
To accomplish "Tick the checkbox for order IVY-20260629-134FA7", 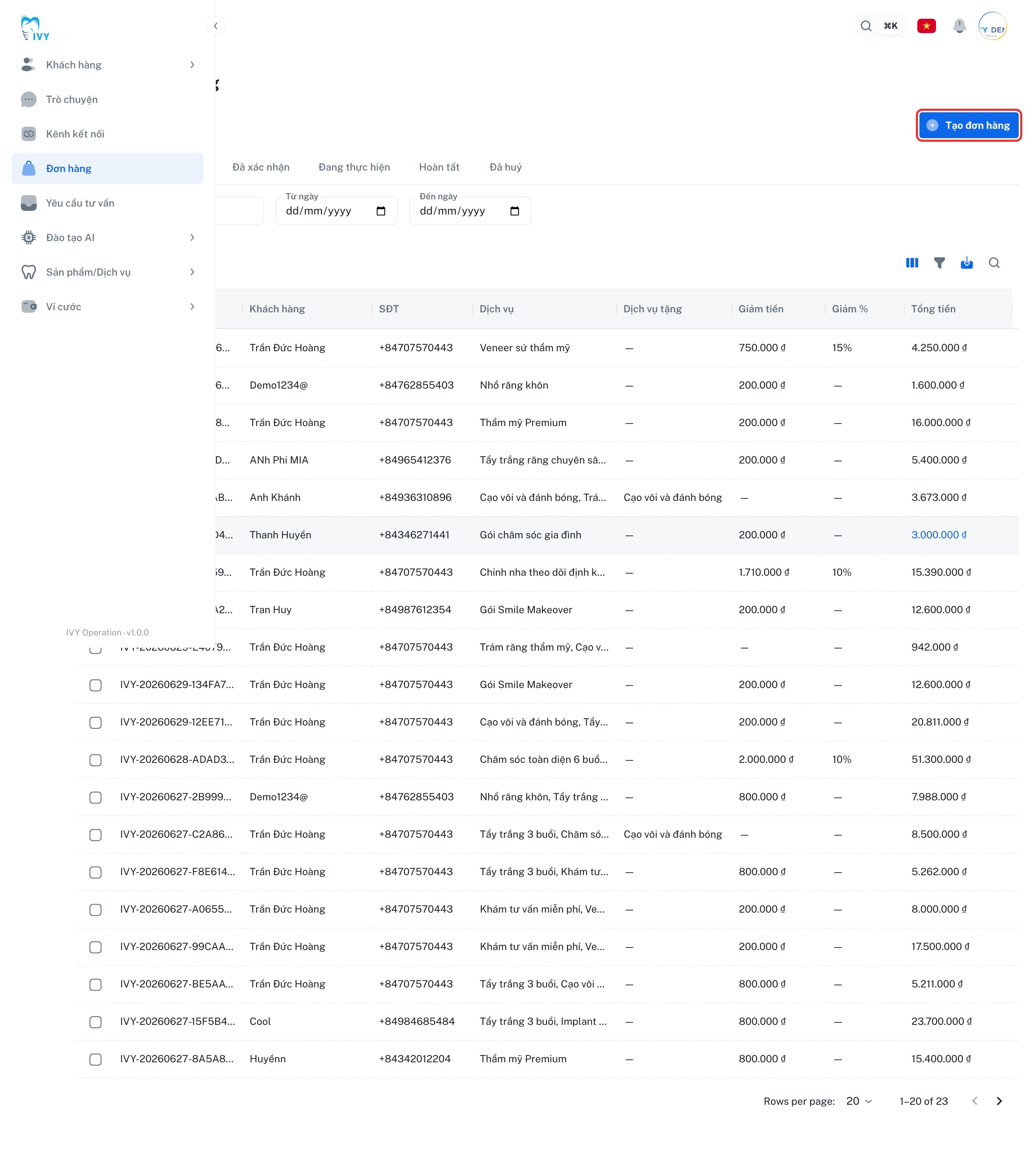I will (x=96, y=685).
